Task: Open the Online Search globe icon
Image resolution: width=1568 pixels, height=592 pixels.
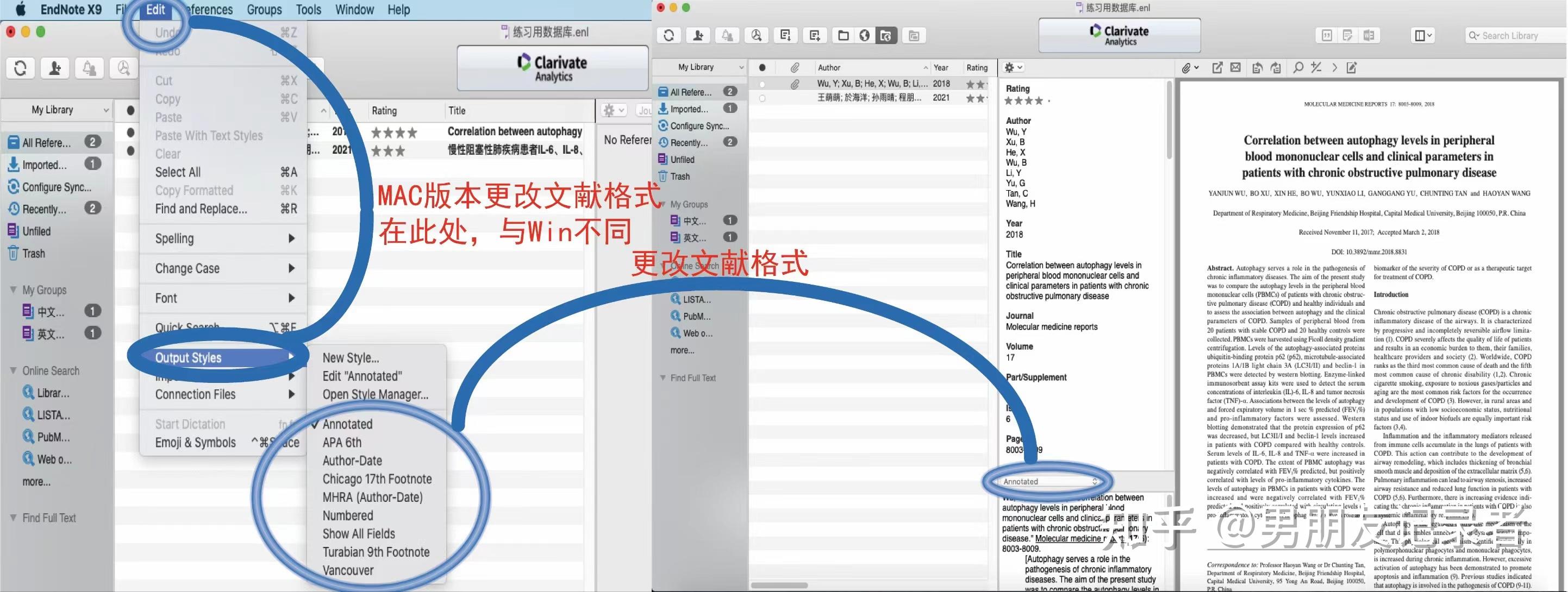Action: click(x=864, y=35)
